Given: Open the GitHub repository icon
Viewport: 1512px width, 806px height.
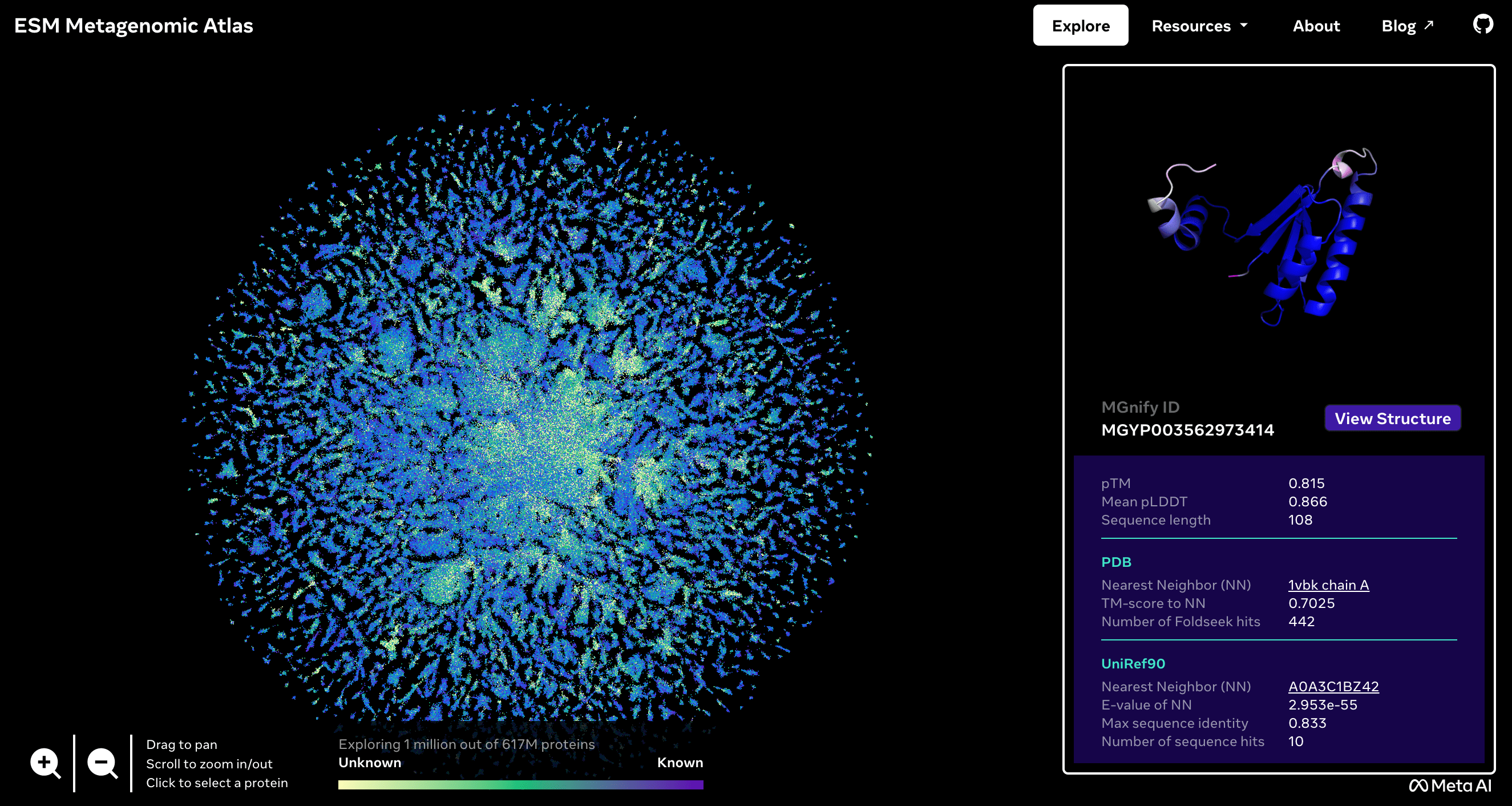Looking at the screenshot, I should pos(1483,25).
